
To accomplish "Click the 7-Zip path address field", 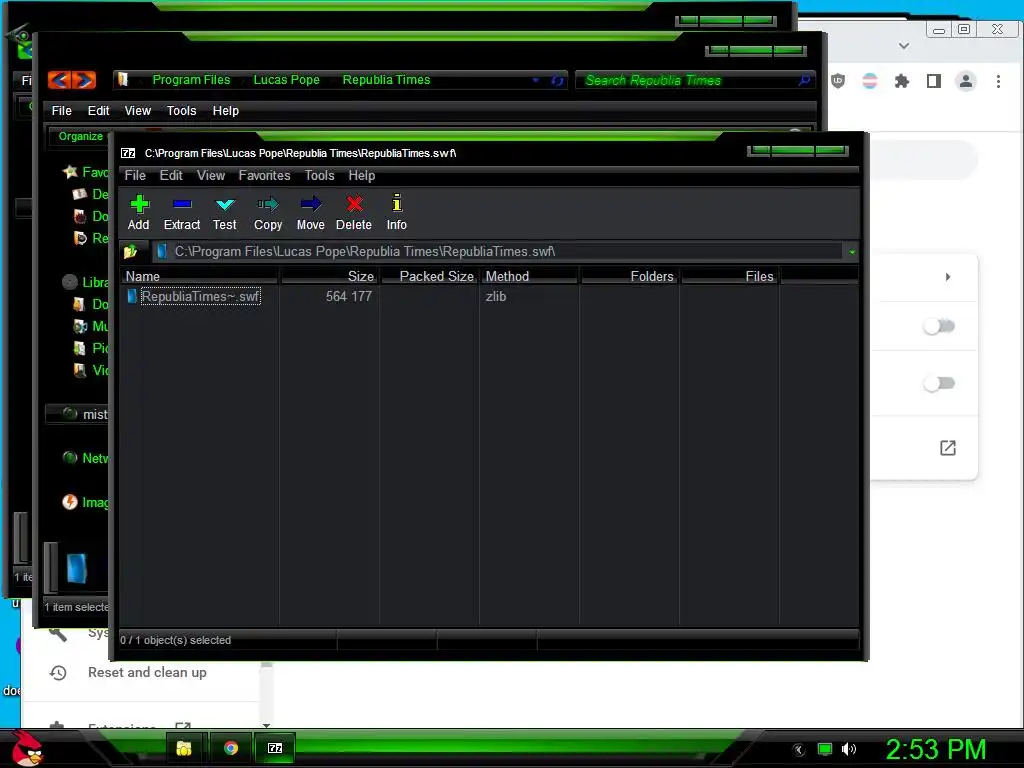I will pyautogui.click(x=500, y=251).
